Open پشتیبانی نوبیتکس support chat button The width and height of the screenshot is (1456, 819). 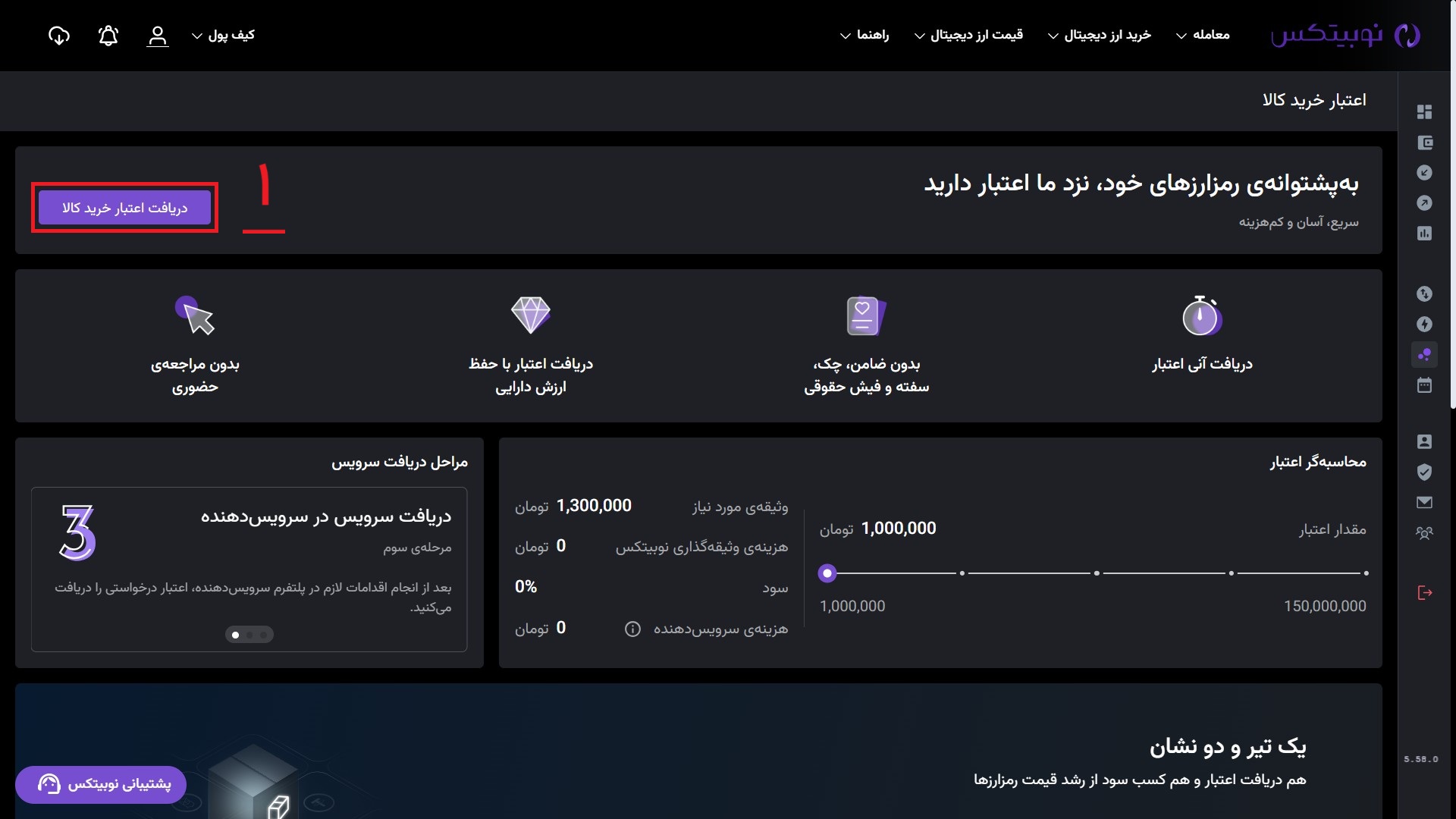click(101, 784)
